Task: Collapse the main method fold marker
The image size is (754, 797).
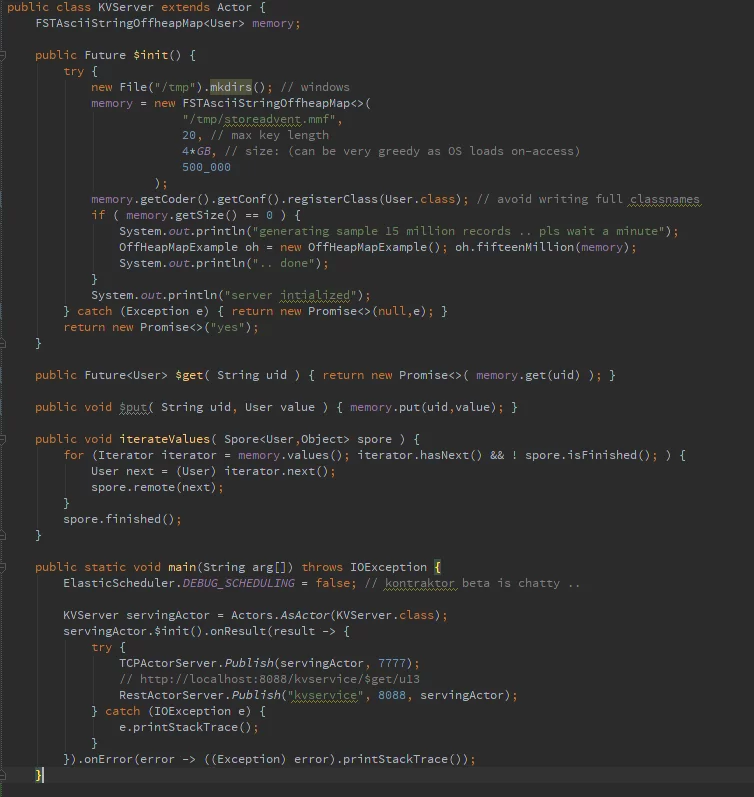Action: tap(3, 567)
